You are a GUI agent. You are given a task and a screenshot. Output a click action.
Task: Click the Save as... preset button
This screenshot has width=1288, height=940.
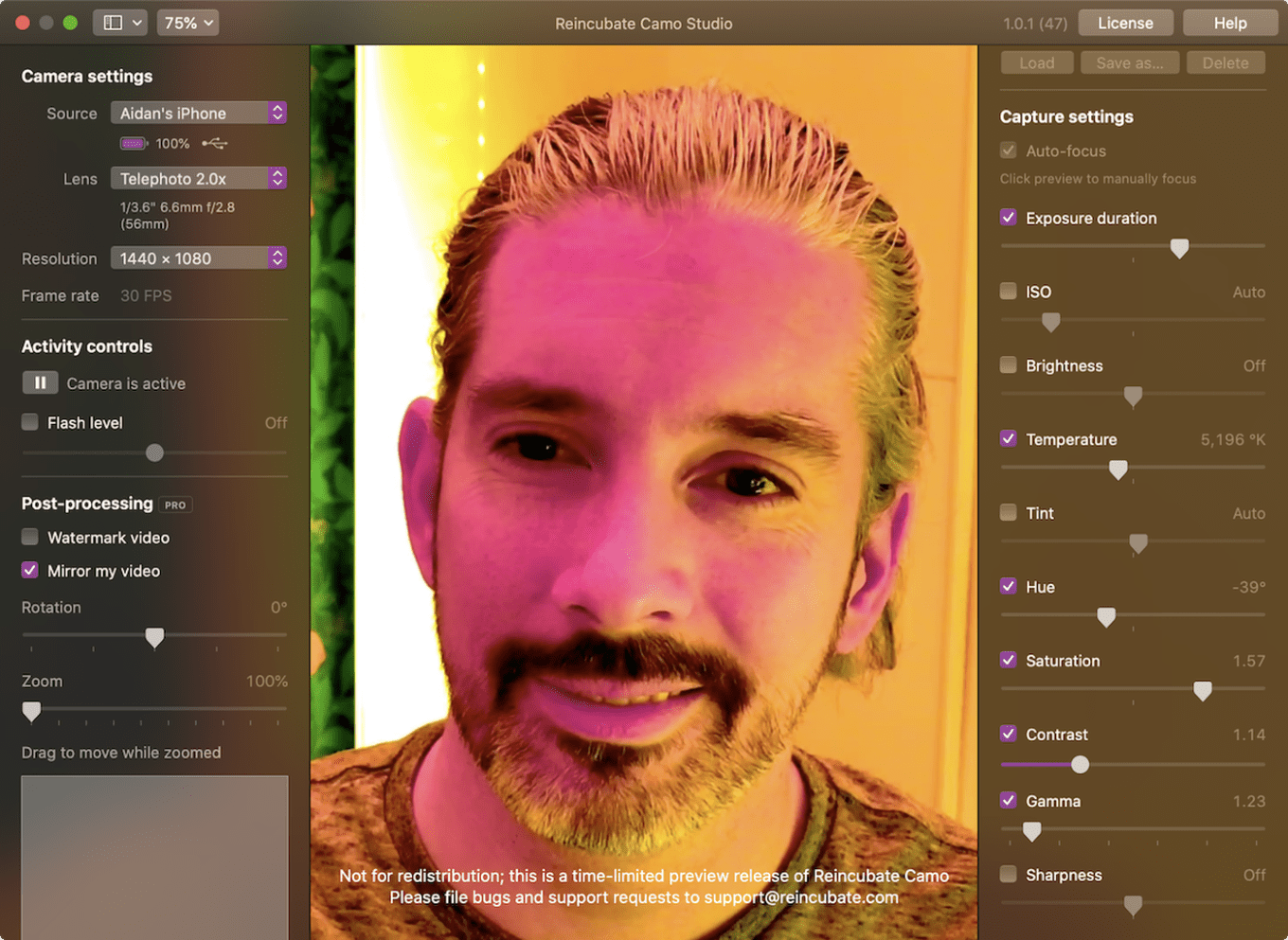[x=1130, y=62]
